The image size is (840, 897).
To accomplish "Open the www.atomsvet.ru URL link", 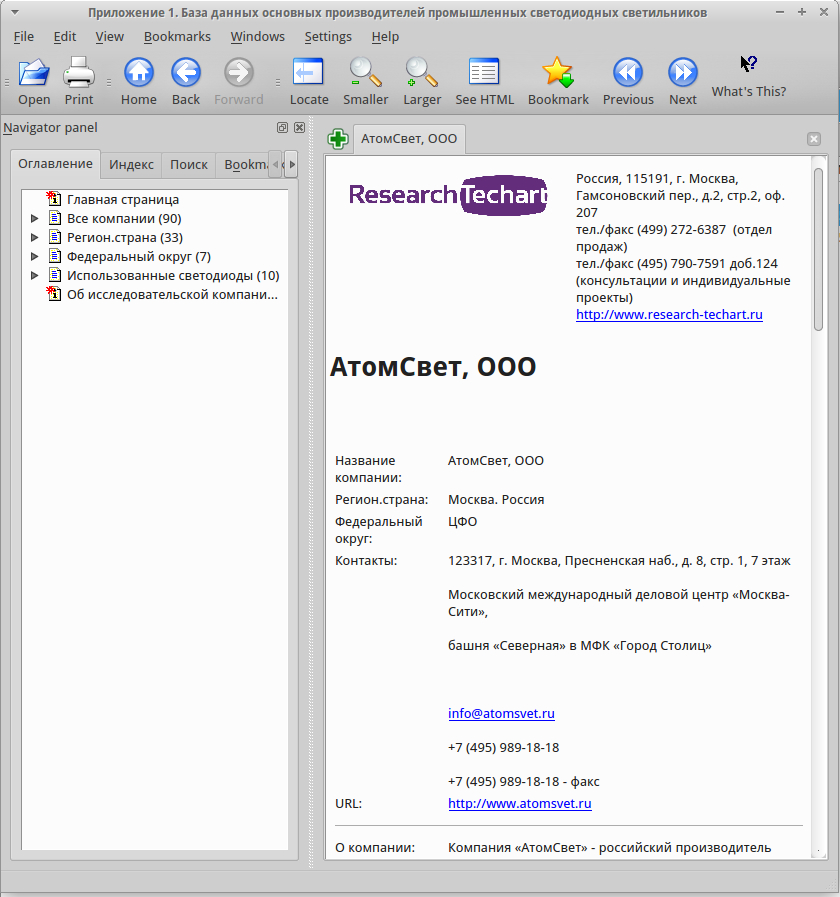I will 520,803.
